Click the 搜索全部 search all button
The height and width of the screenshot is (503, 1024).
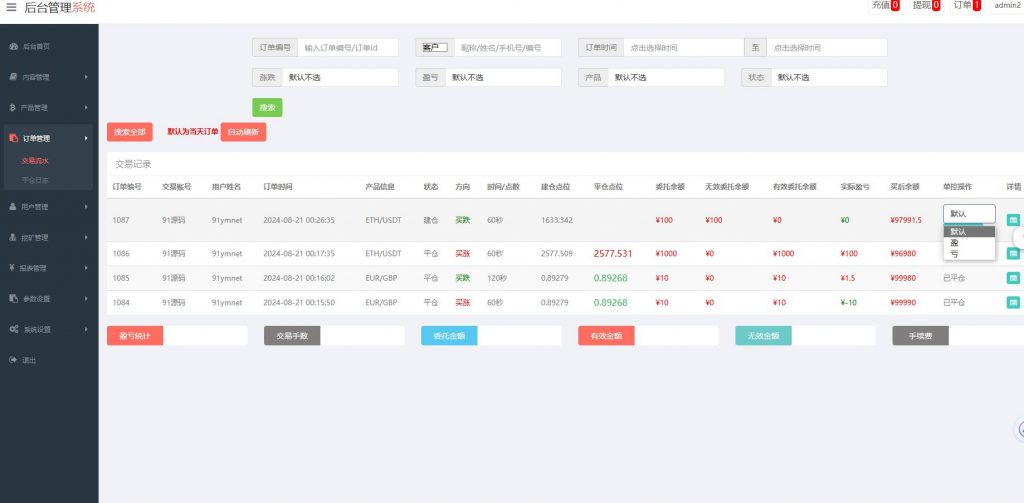click(129, 132)
